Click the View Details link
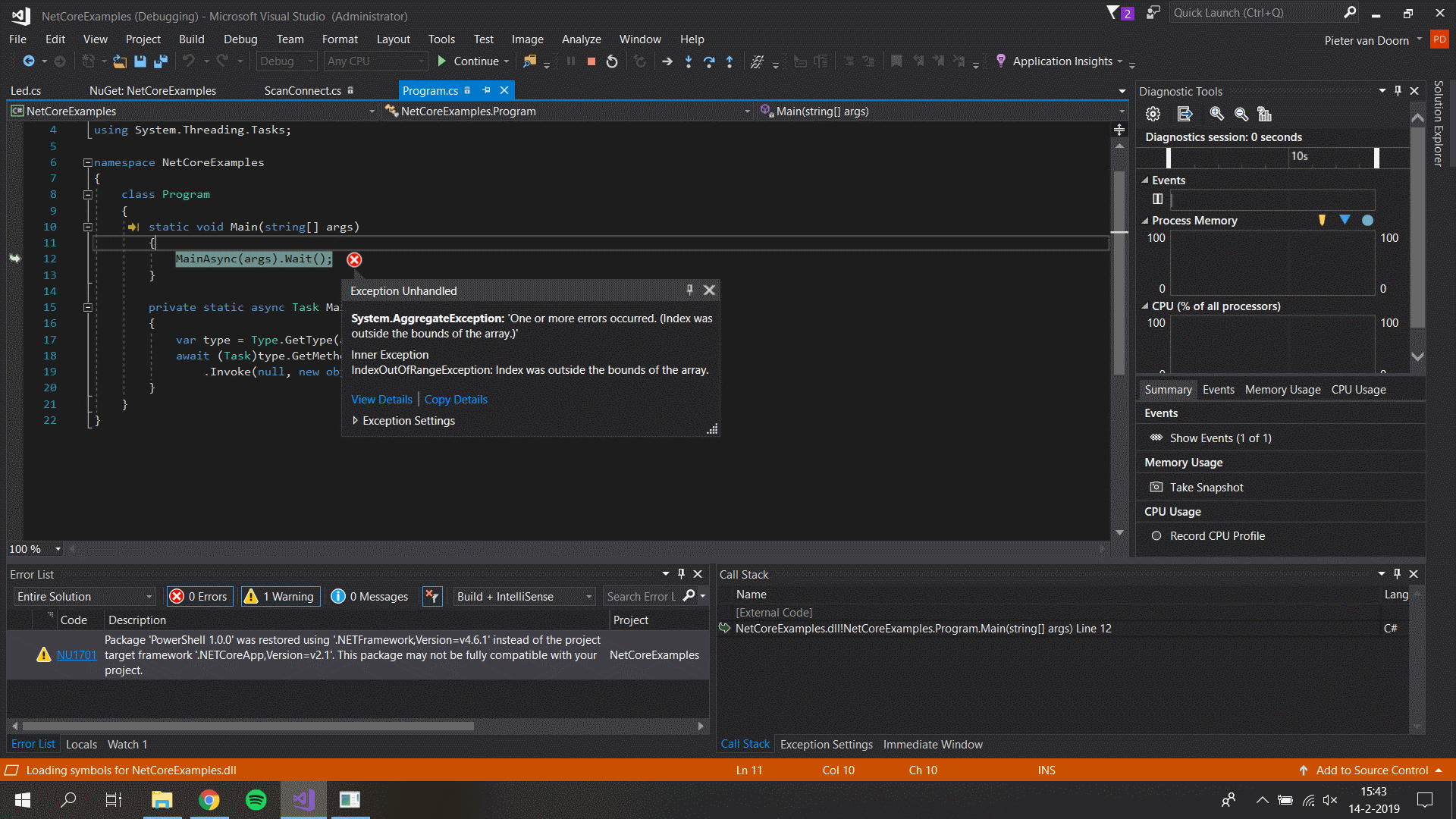This screenshot has width=1456, height=819. (x=381, y=400)
